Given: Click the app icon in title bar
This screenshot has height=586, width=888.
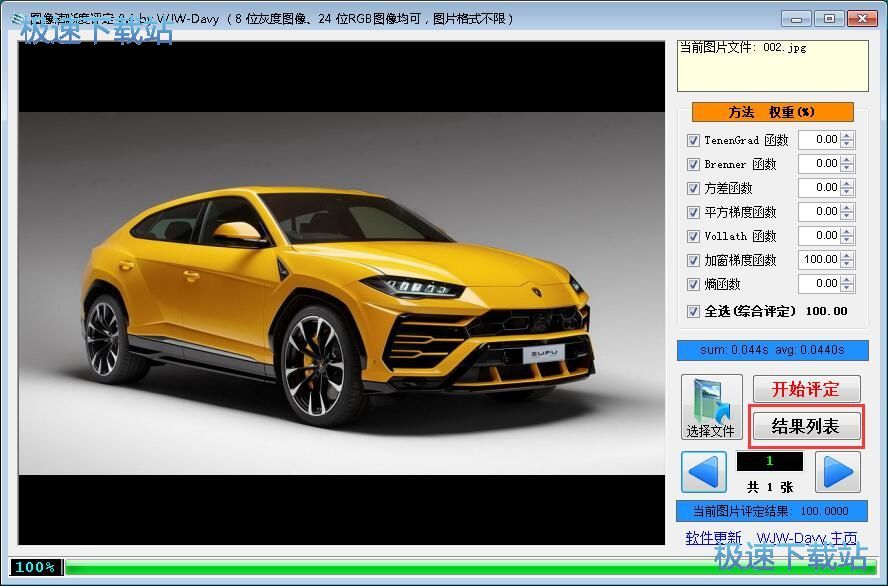Looking at the screenshot, I should pyautogui.click(x=17, y=19).
